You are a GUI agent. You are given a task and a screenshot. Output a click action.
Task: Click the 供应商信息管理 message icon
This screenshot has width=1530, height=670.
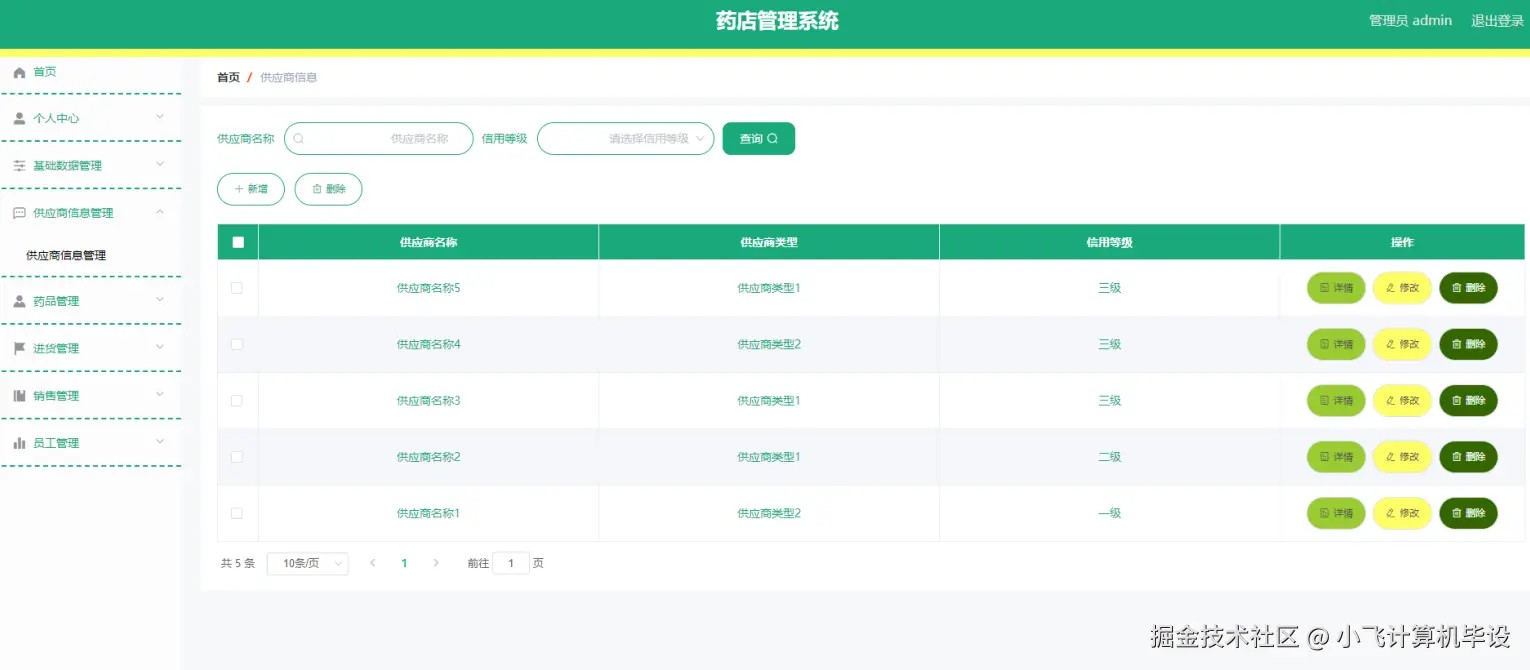pos(17,212)
